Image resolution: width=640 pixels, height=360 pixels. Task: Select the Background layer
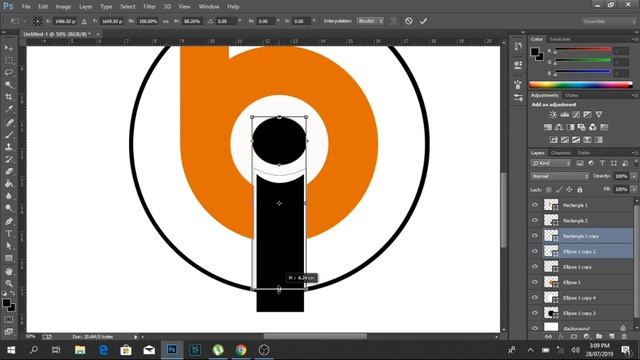[x=588, y=328]
